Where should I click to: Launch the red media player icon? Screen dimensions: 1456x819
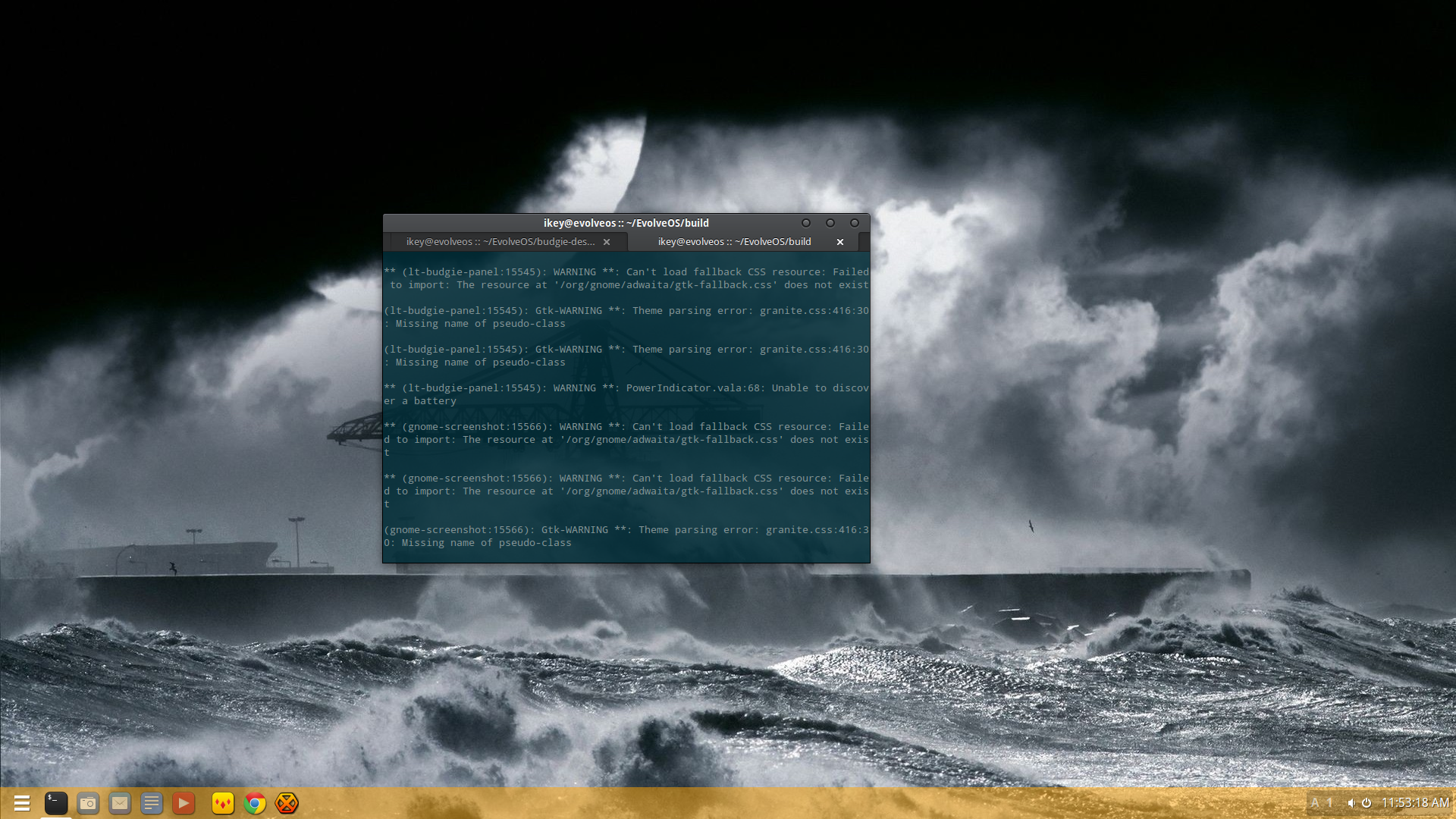coord(184,803)
